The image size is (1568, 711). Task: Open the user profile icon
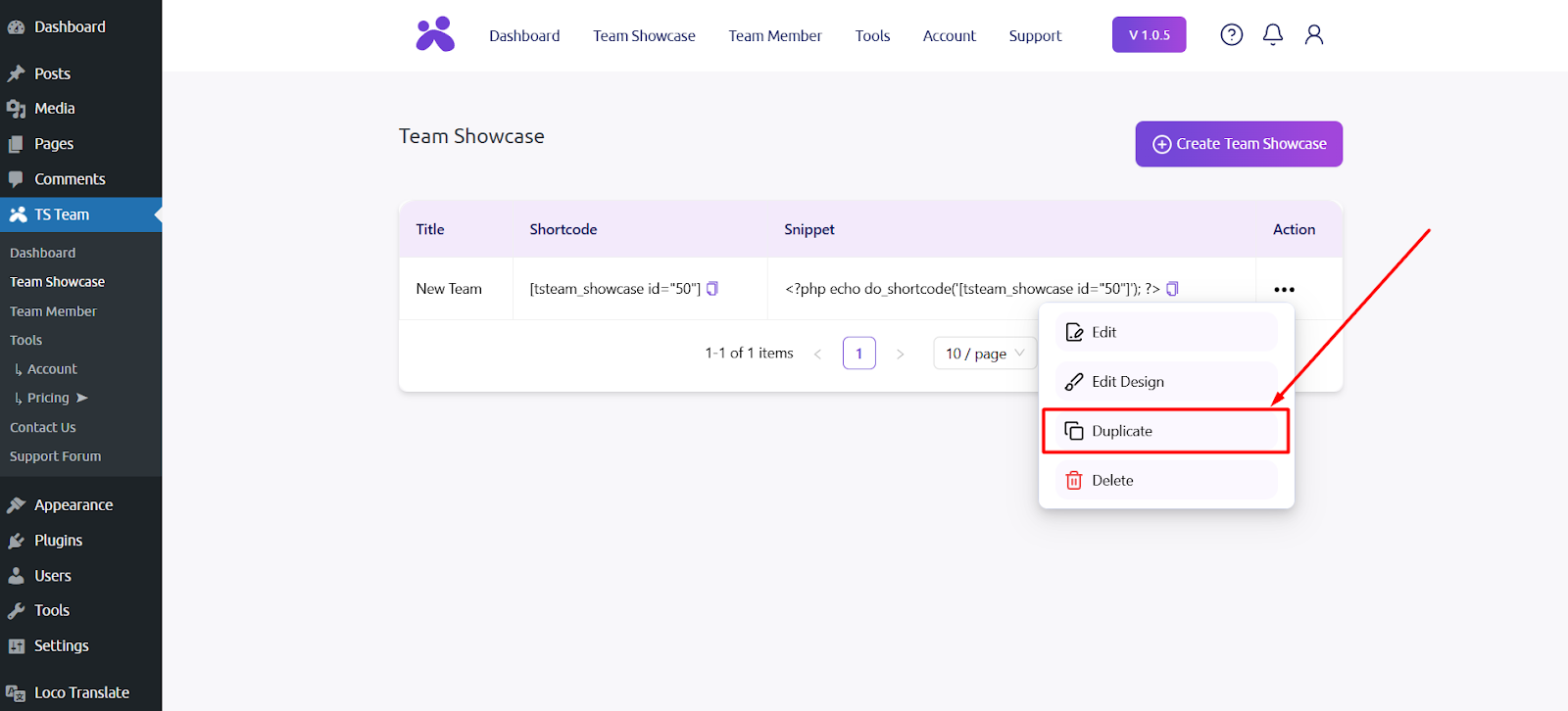[x=1313, y=35]
